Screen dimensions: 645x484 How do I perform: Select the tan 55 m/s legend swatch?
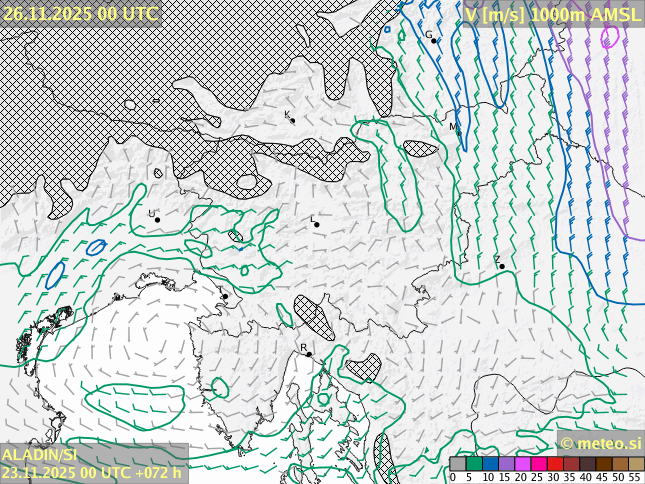636,464
